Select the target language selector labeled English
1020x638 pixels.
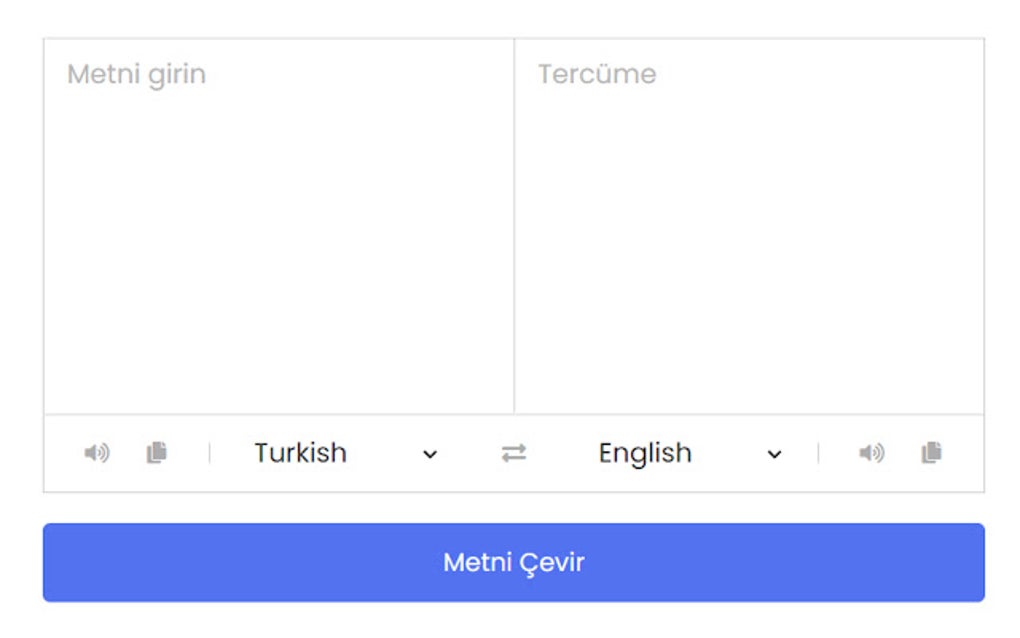point(644,453)
